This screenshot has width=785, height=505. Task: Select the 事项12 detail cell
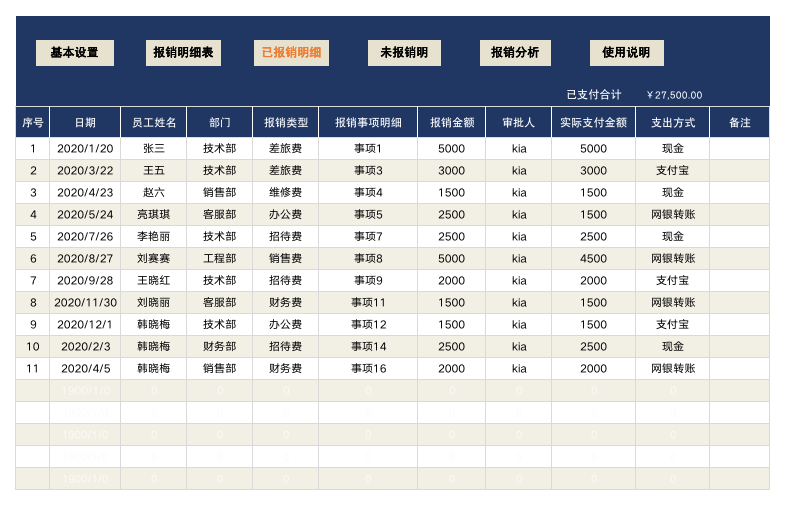pos(368,325)
